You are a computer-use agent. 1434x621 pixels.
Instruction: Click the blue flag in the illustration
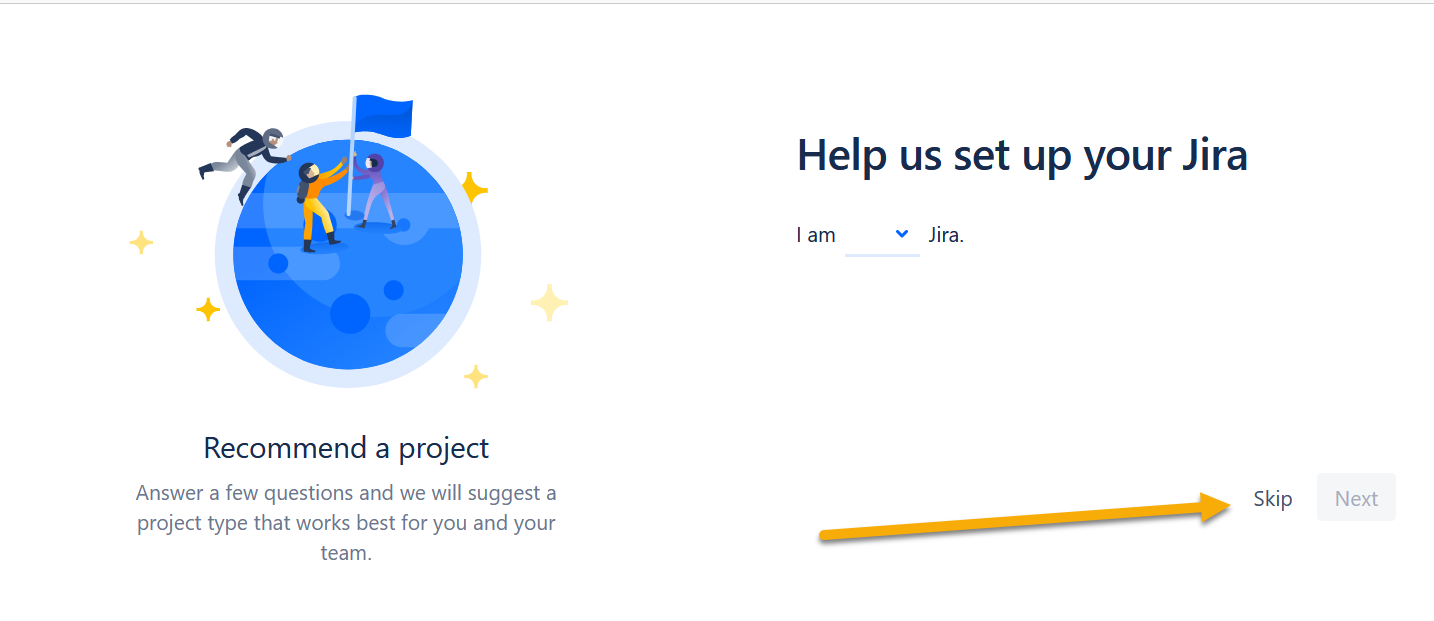[x=383, y=115]
